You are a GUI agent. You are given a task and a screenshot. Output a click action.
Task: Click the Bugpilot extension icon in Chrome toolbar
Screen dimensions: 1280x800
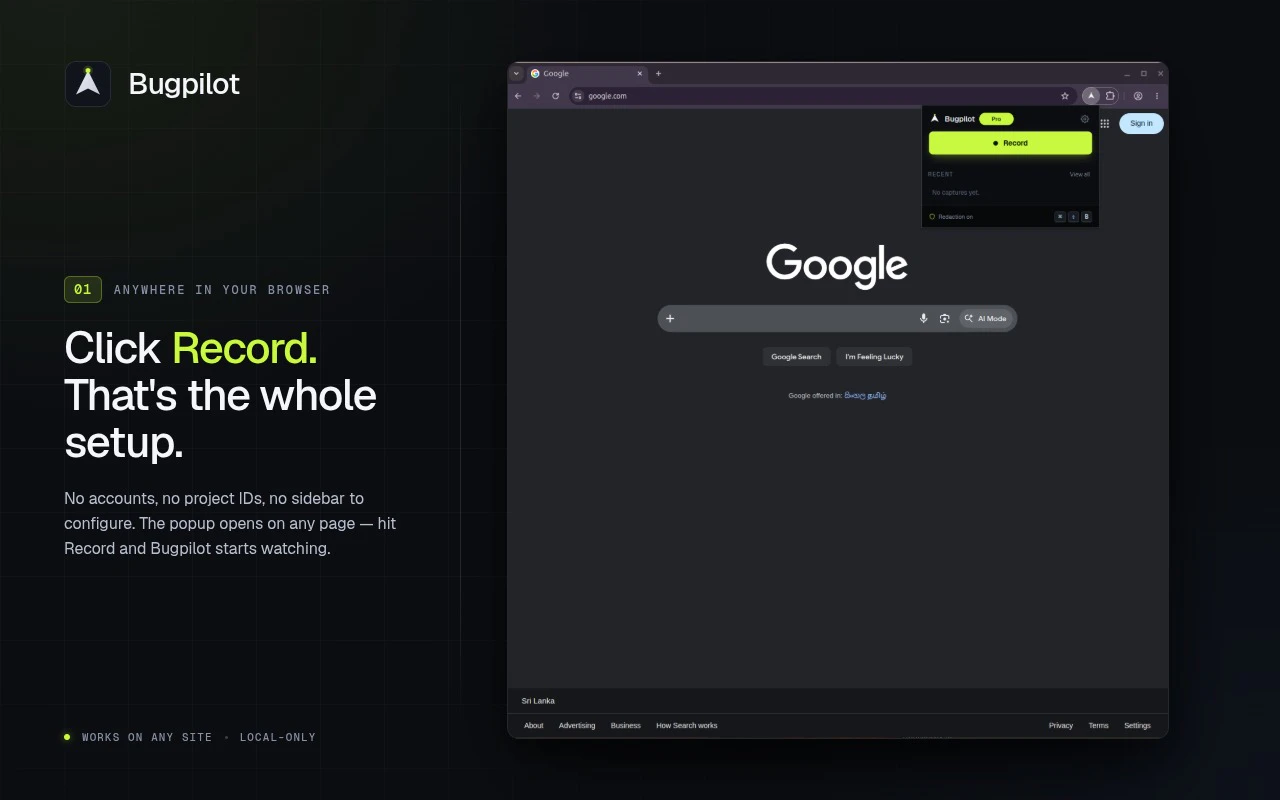(x=1091, y=96)
